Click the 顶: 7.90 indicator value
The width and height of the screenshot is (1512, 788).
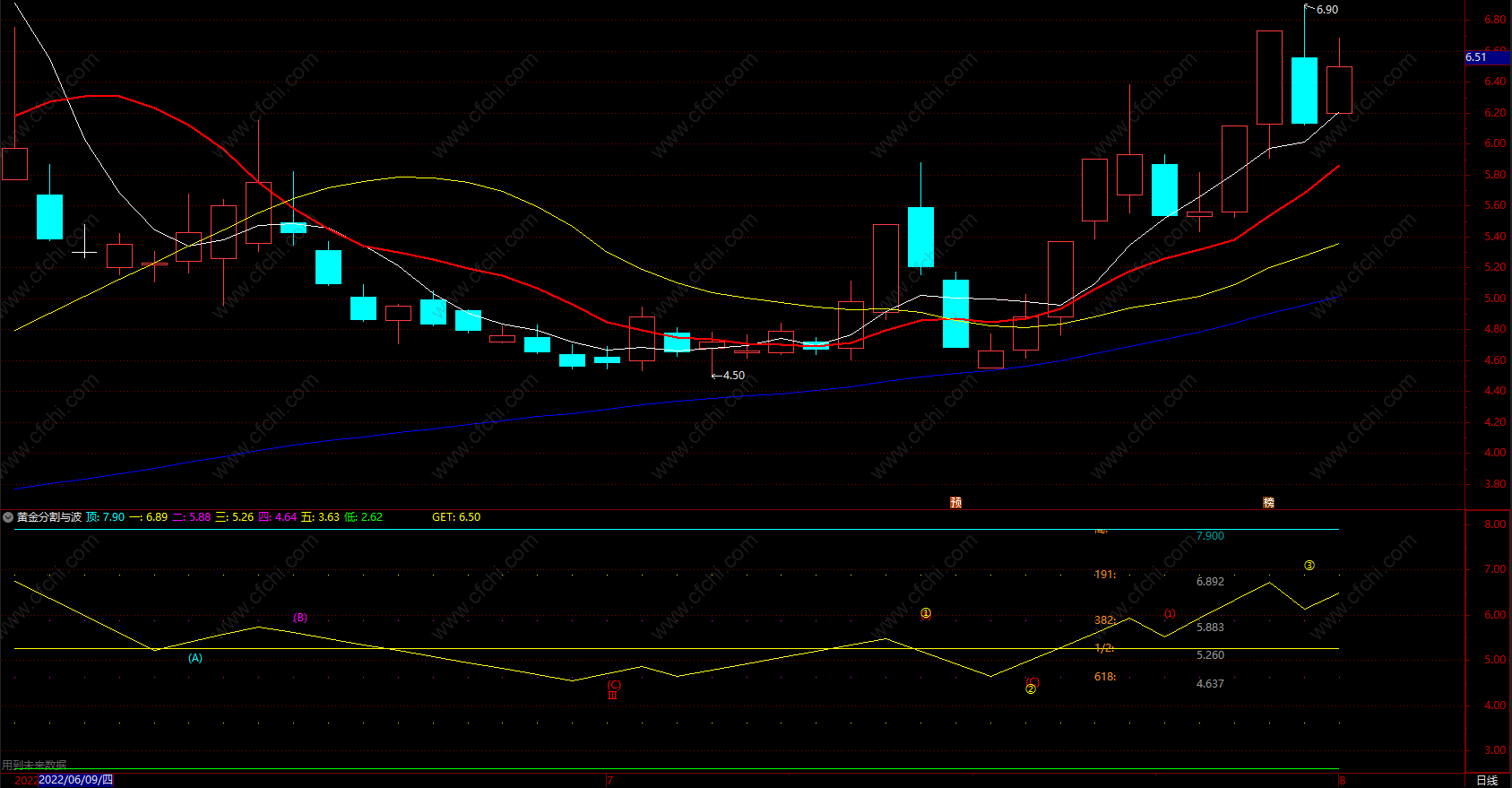click(106, 517)
